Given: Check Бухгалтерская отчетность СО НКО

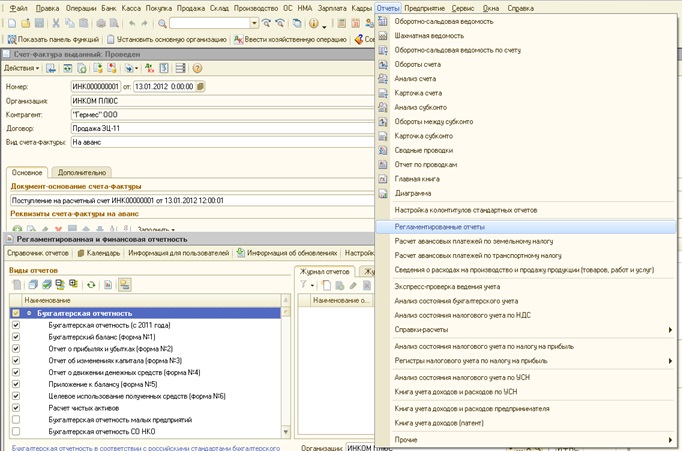Looking at the screenshot, I should (16, 431).
